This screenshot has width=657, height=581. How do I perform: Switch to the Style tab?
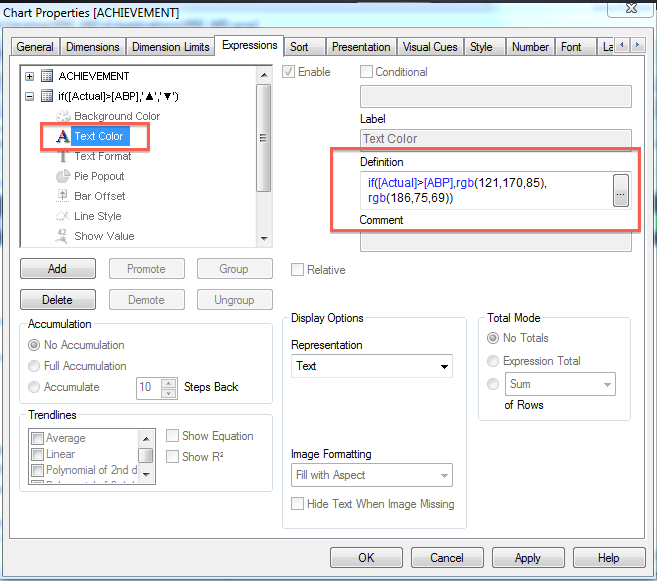pos(485,47)
